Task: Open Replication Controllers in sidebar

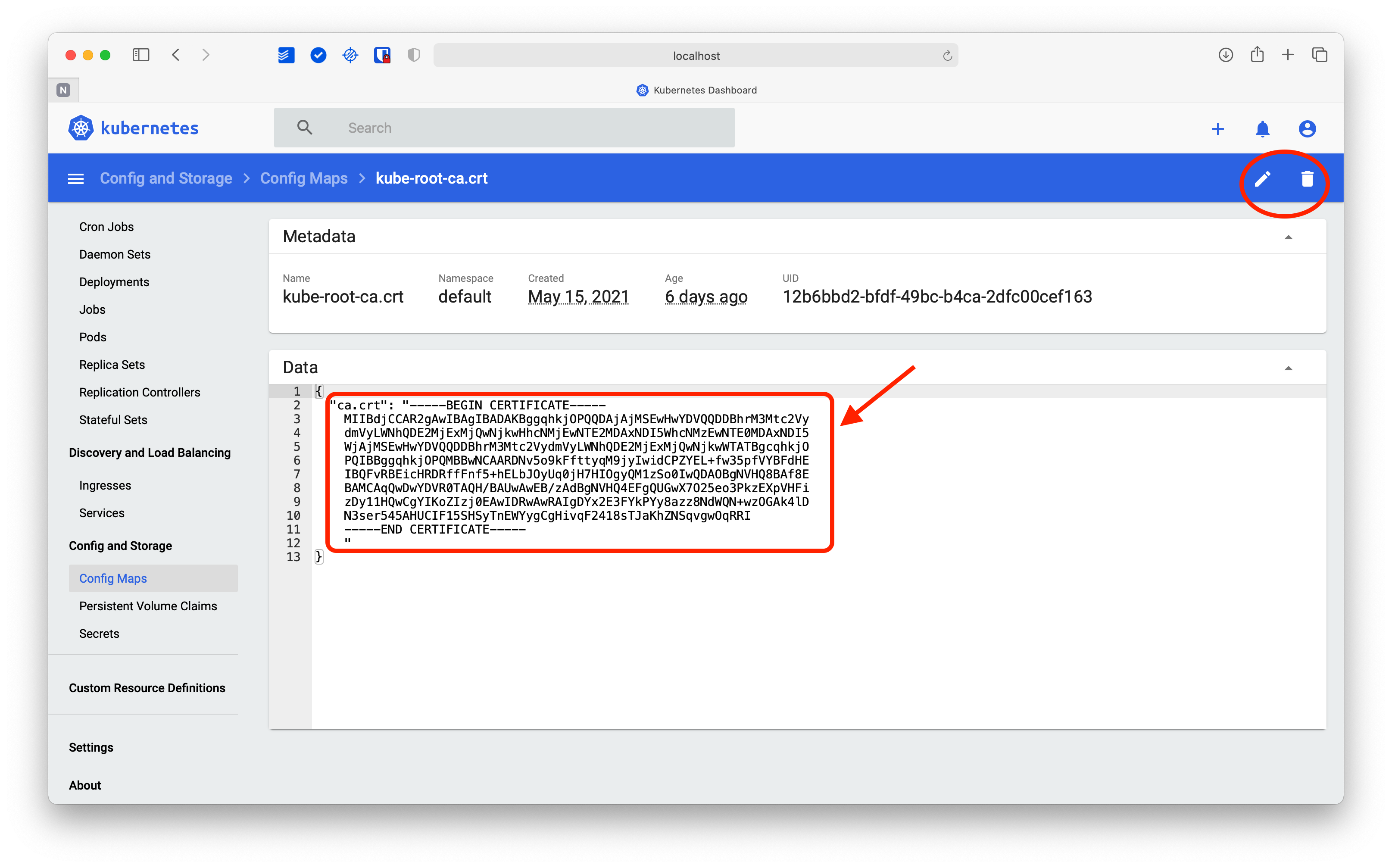Action: [x=140, y=392]
